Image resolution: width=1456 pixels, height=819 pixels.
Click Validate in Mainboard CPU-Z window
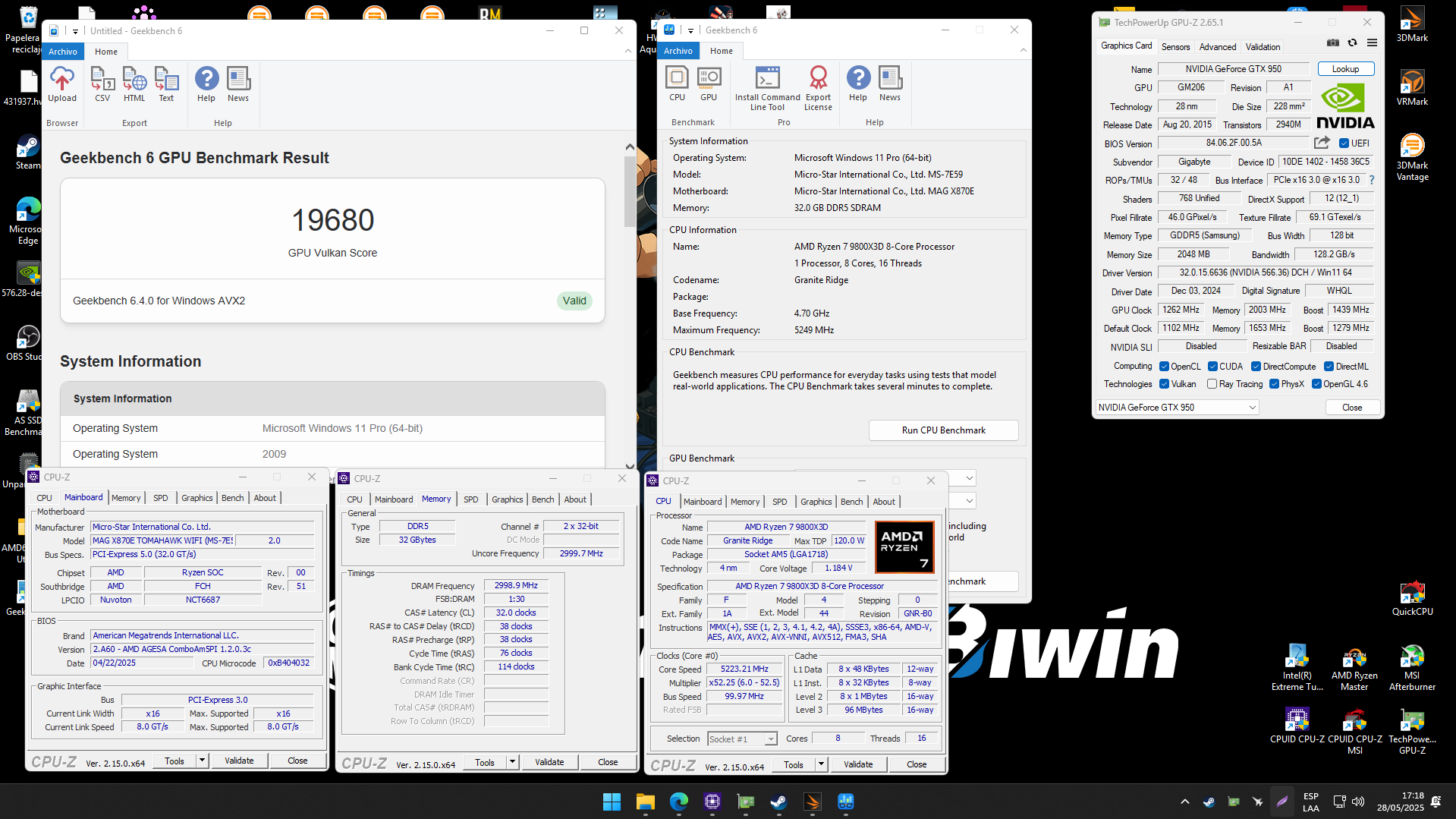pyautogui.click(x=239, y=761)
